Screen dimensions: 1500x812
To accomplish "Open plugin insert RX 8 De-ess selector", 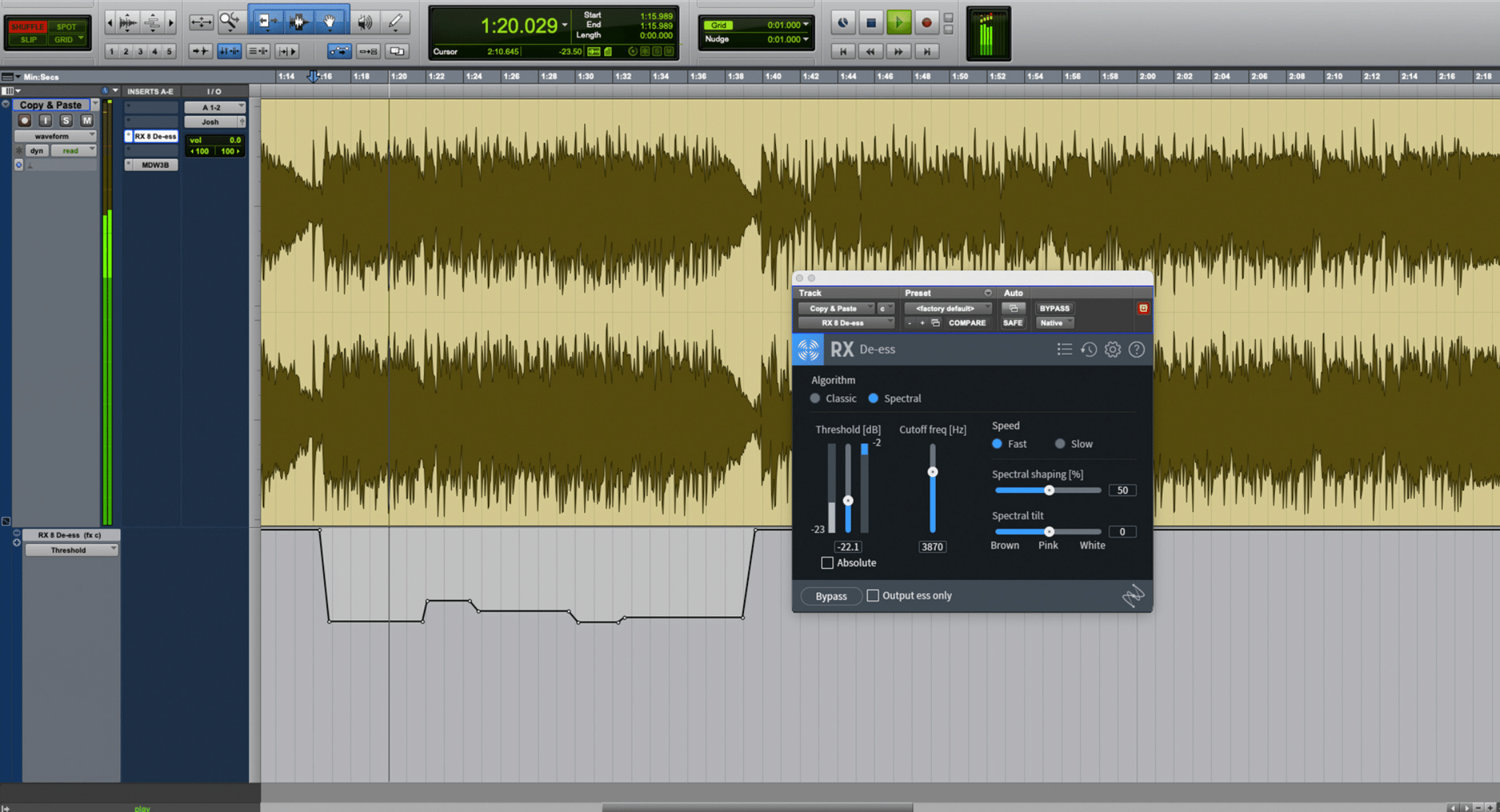I will [846, 322].
